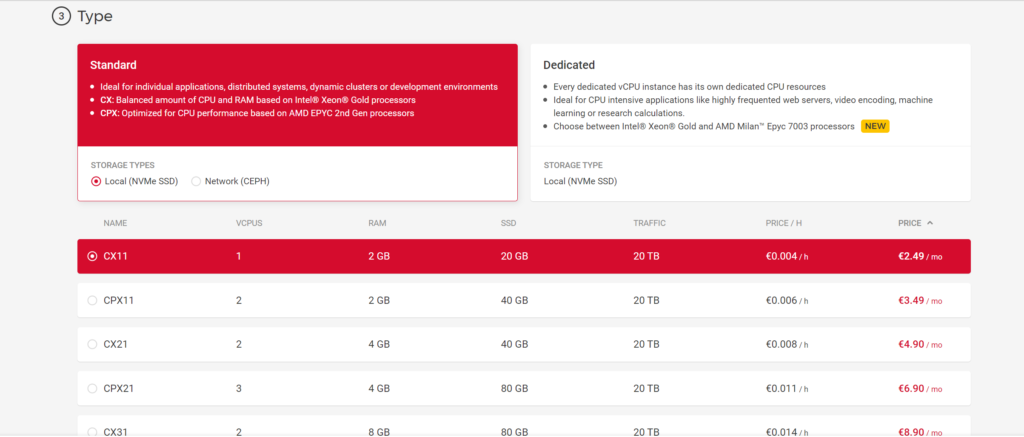Choose the CPX21 server plan
Image resolution: width=1024 pixels, height=437 pixels.
[x=93, y=388]
